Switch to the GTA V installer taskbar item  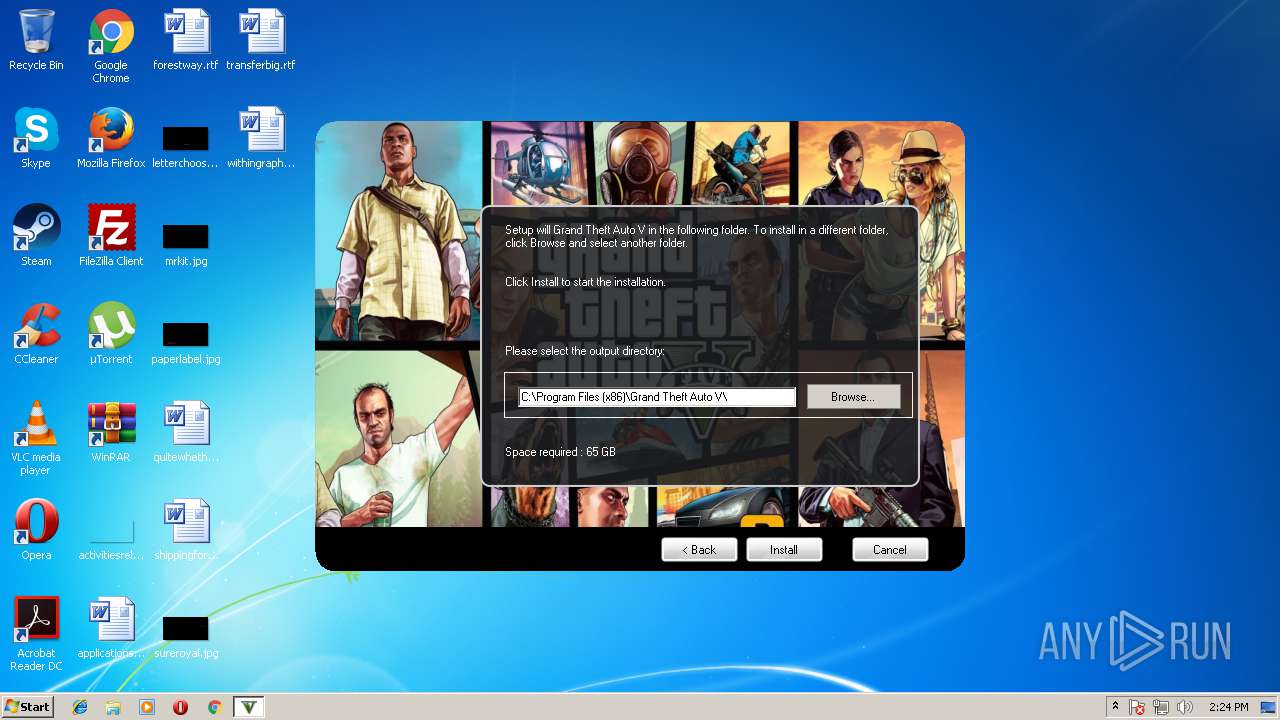click(x=249, y=707)
